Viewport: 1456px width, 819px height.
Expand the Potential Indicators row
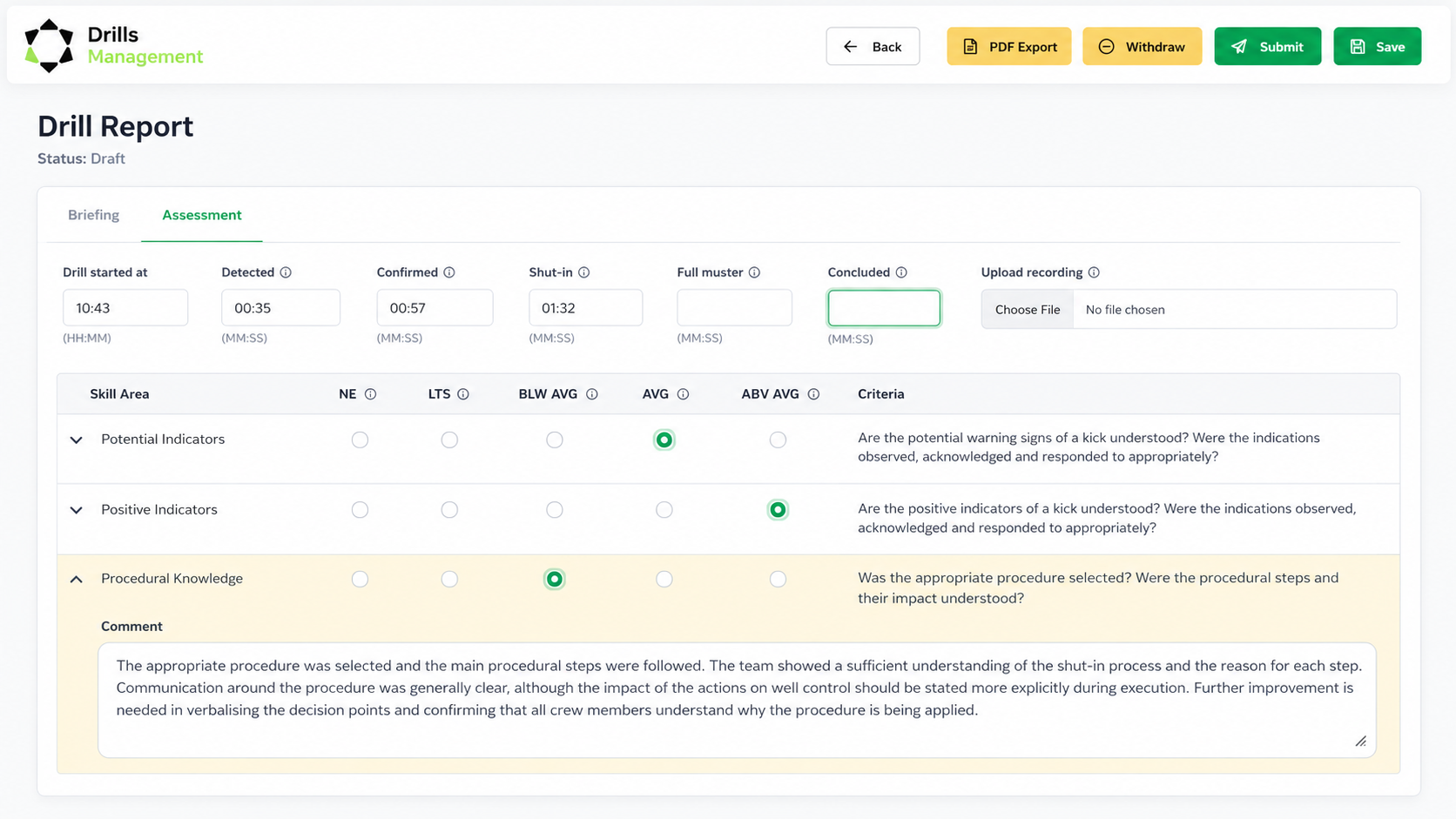click(77, 440)
